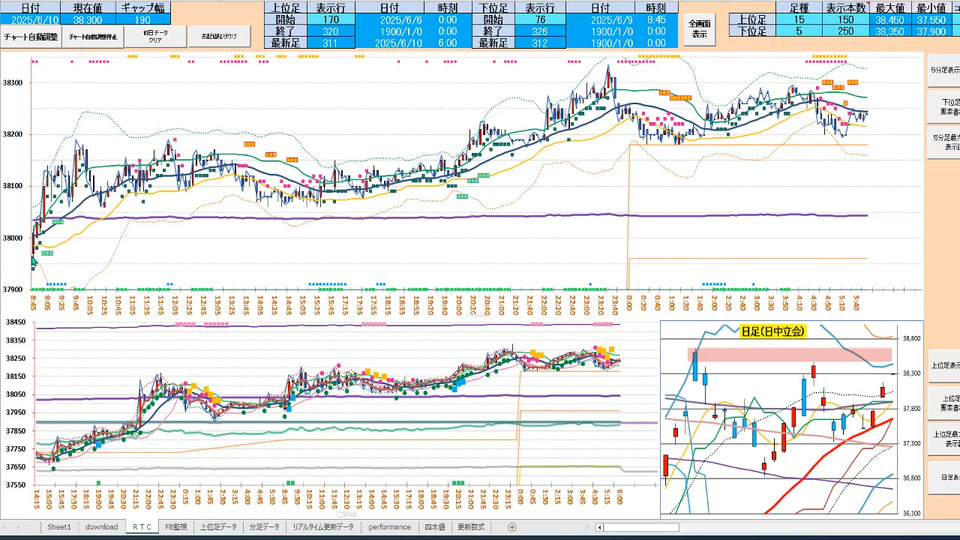
Task: Select the FB監視 sheet tab
Action: pyautogui.click(x=176, y=526)
